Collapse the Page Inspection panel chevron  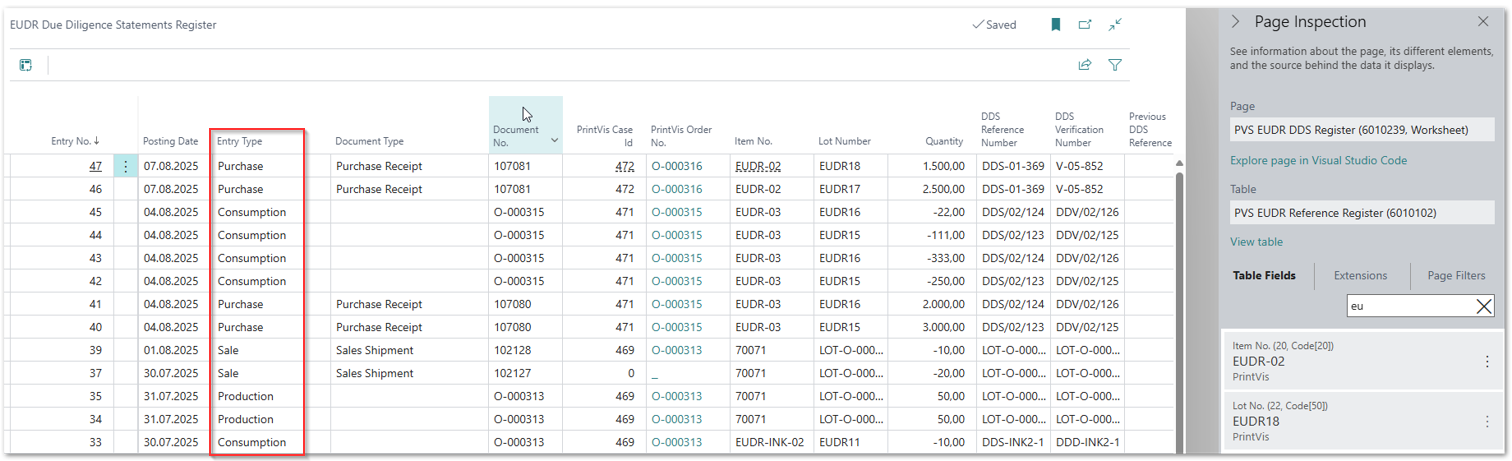click(x=1236, y=21)
